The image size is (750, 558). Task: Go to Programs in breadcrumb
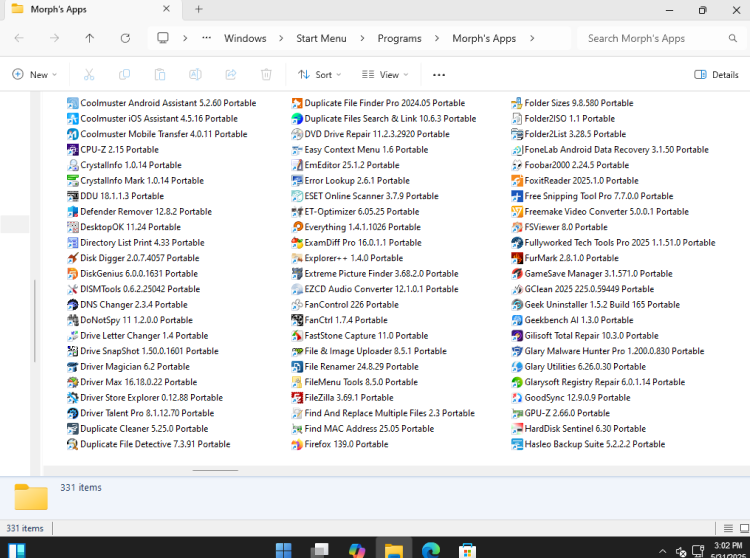tap(399, 38)
